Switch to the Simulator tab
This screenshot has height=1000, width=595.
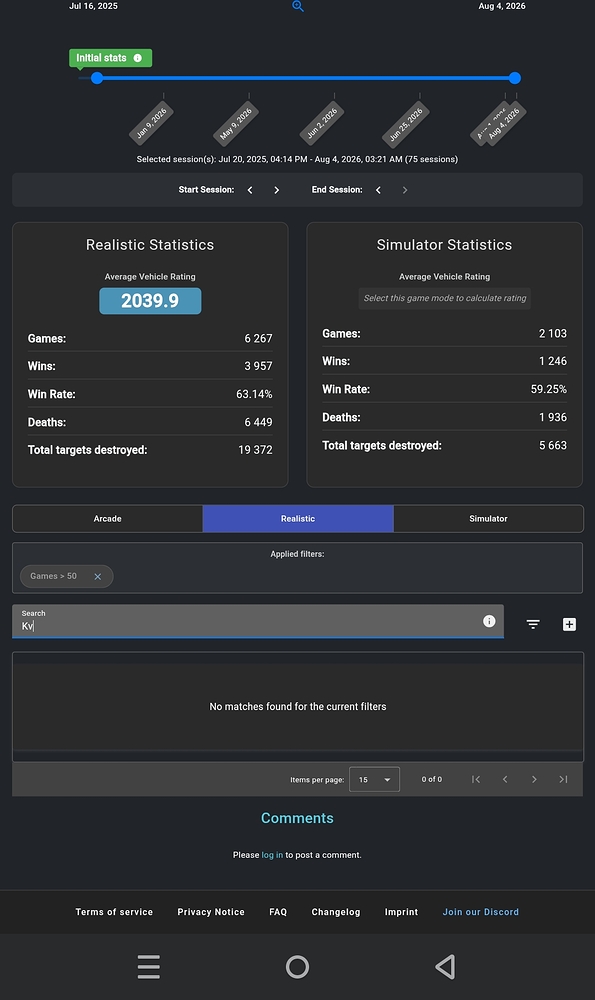488,518
